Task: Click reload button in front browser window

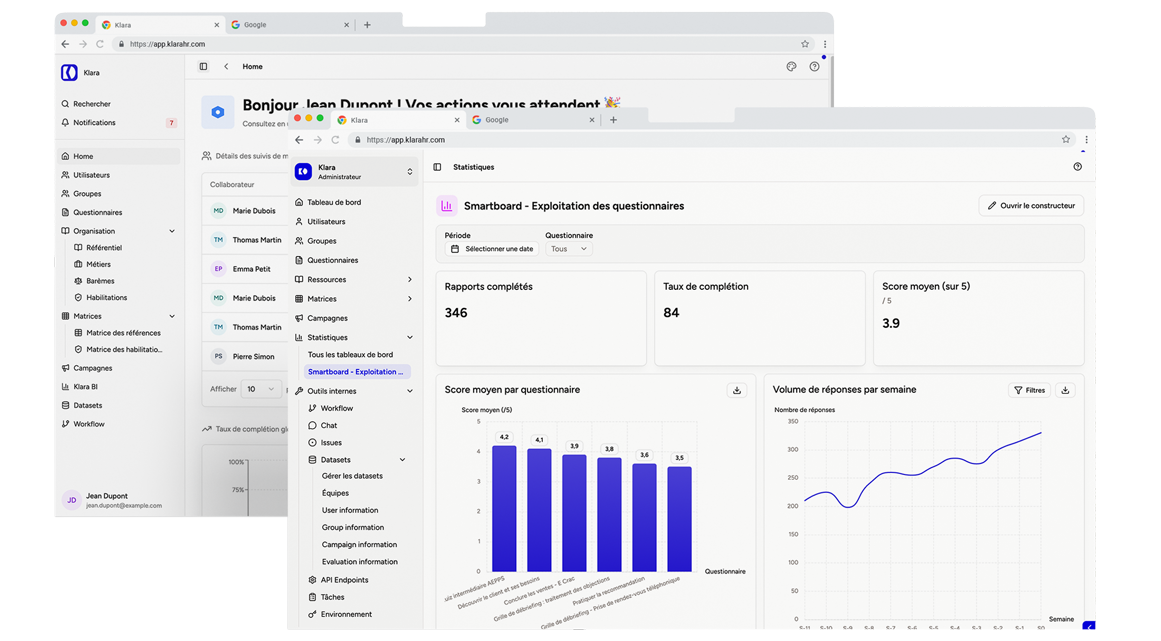Action: point(335,140)
